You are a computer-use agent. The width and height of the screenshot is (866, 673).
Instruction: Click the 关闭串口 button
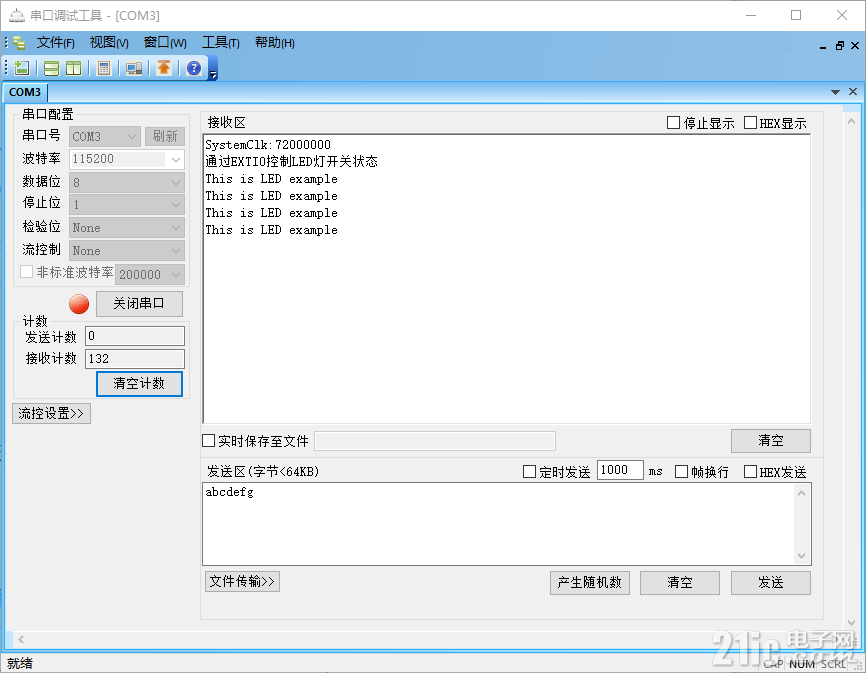coord(139,304)
